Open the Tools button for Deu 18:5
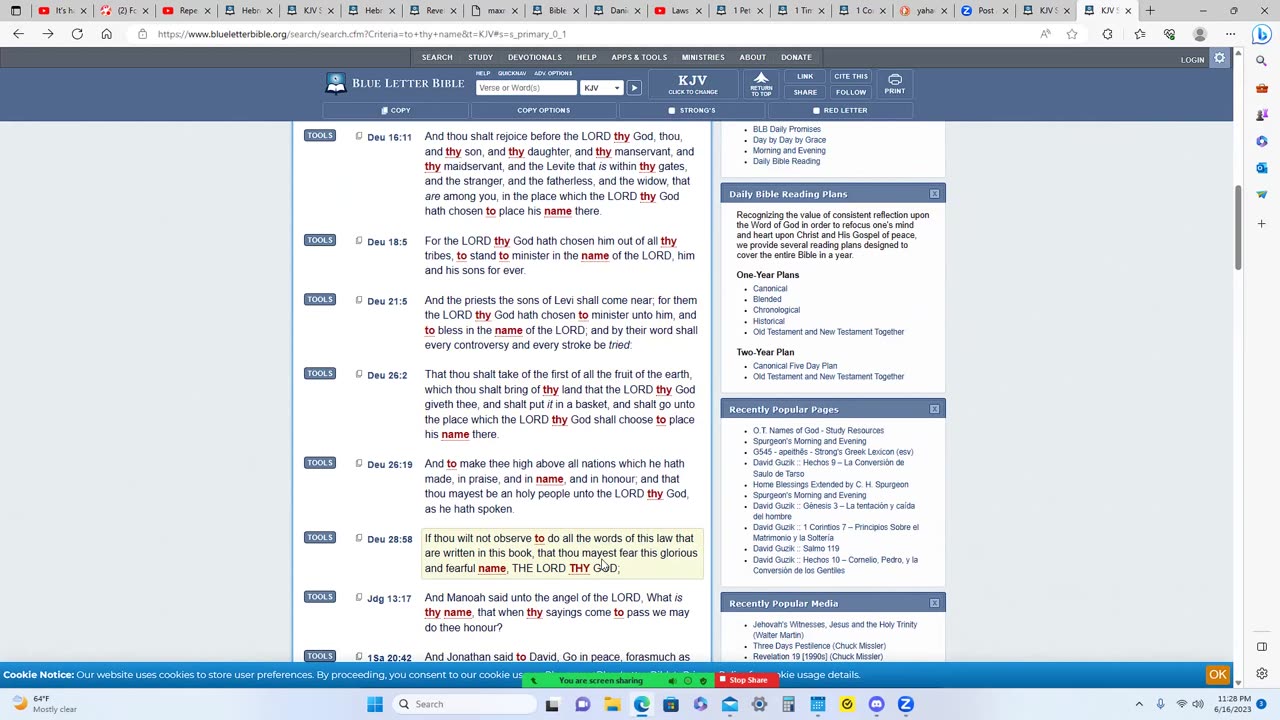This screenshot has width=1280, height=720. (x=320, y=240)
